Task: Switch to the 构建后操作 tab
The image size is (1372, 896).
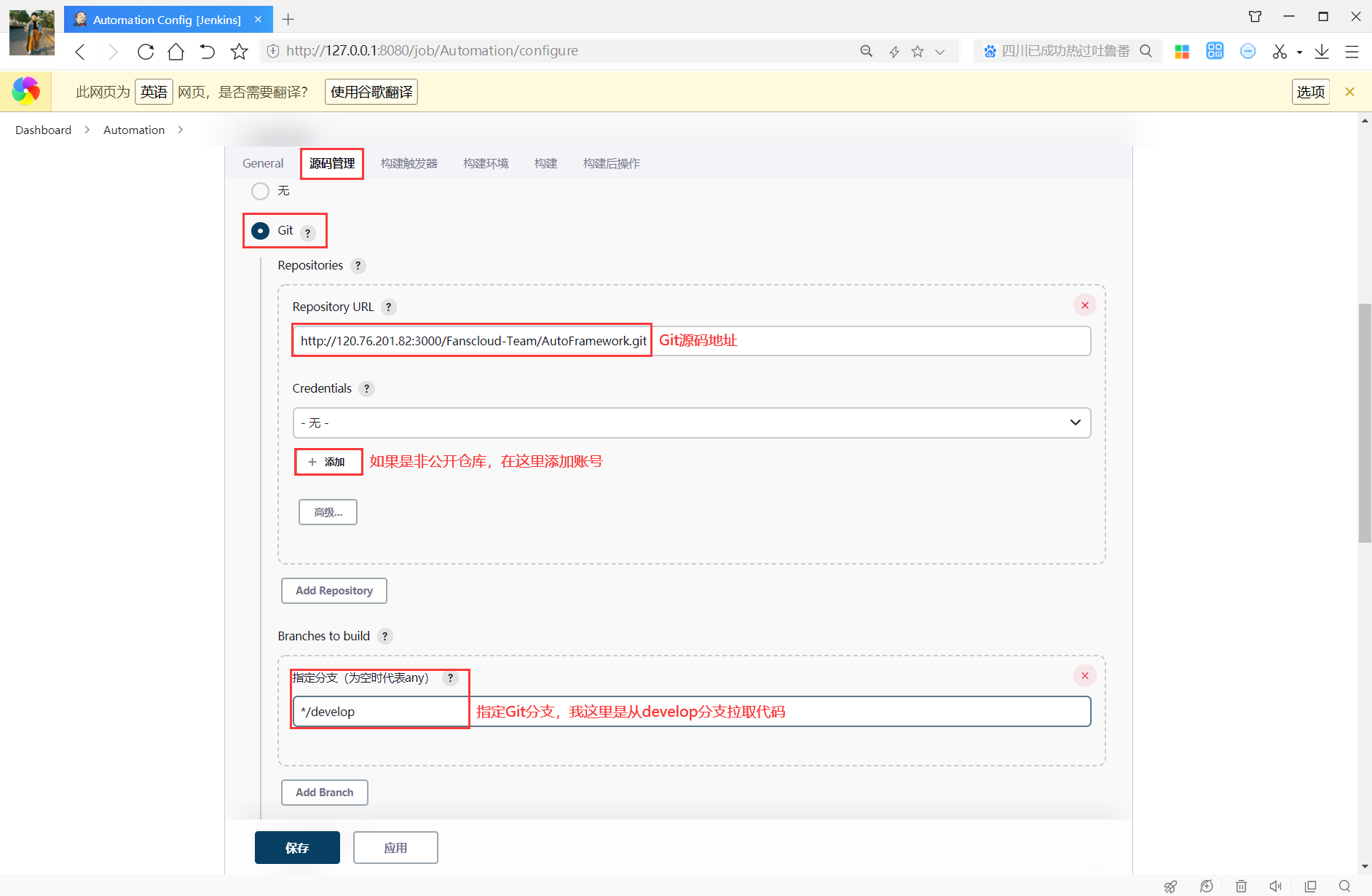Action: 612,163
